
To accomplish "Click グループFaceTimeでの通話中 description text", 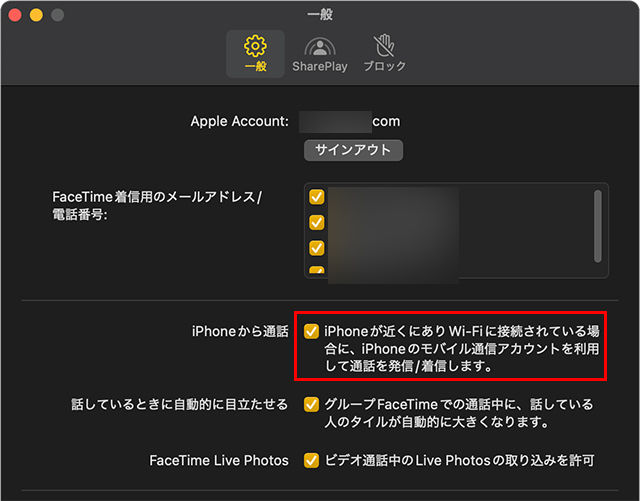I will (x=458, y=413).
